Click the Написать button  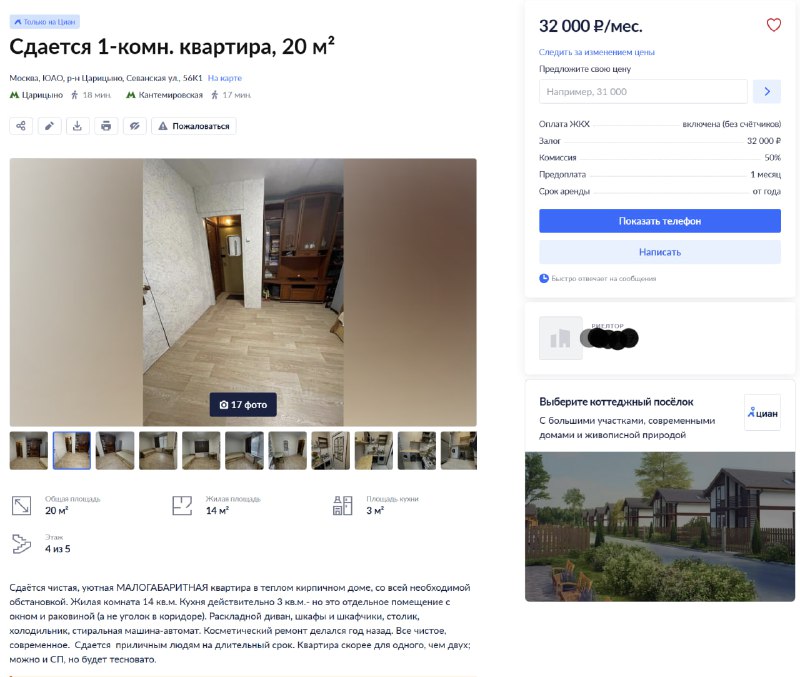[x=660, y=252]
